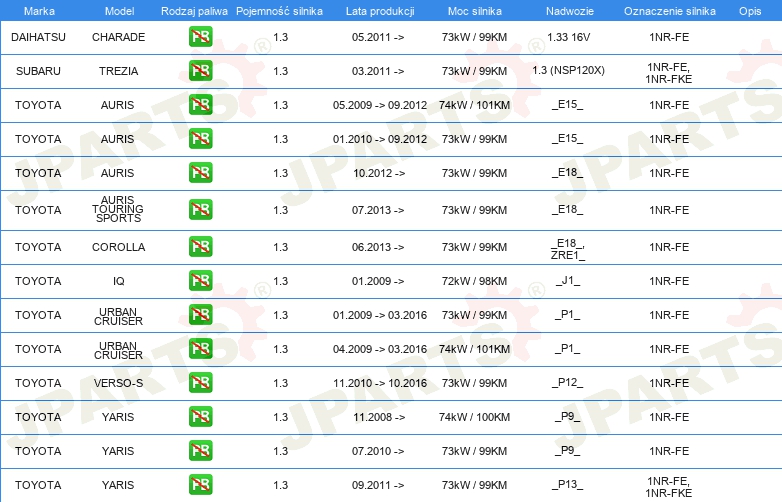The width and height of the screenshot is (782, 502).
Task: Click production years '04.2009 -> 03.2016'
Action: [380, 349]
